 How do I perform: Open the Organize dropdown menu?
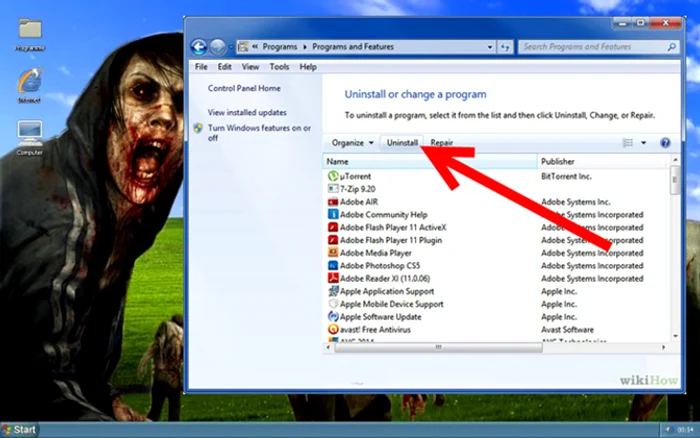(353, 143)
